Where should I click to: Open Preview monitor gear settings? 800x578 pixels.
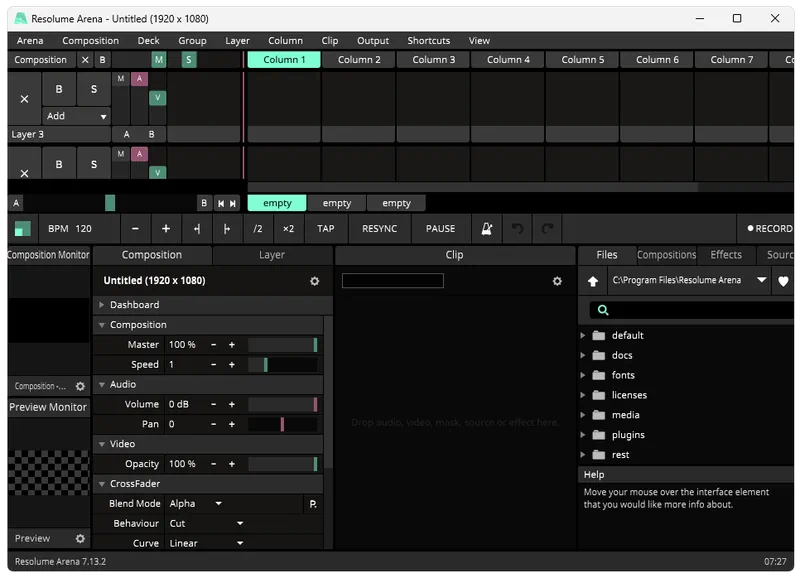(x=80, y=538)
